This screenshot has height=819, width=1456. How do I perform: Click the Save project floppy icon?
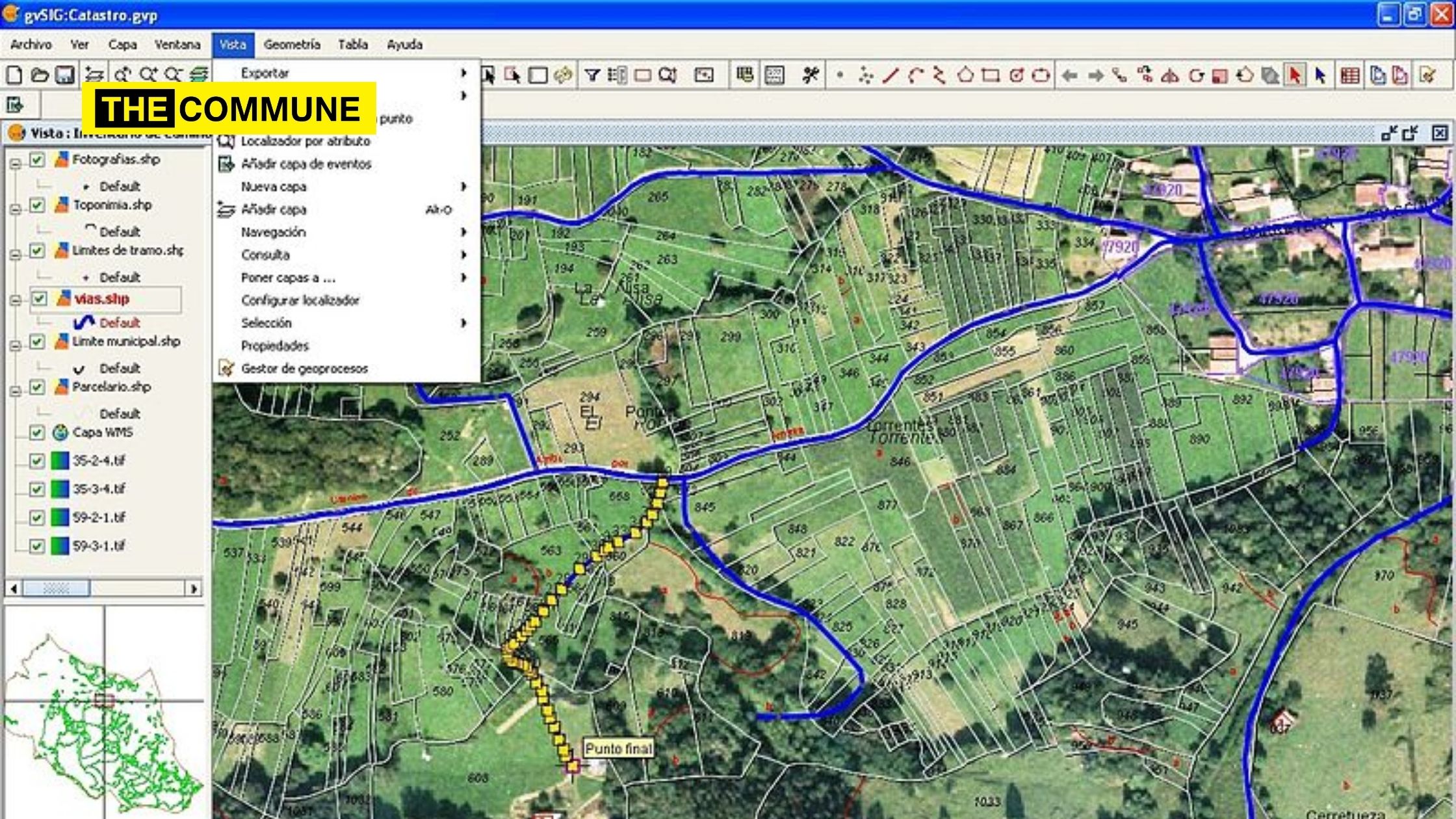(x=64, y=75)
